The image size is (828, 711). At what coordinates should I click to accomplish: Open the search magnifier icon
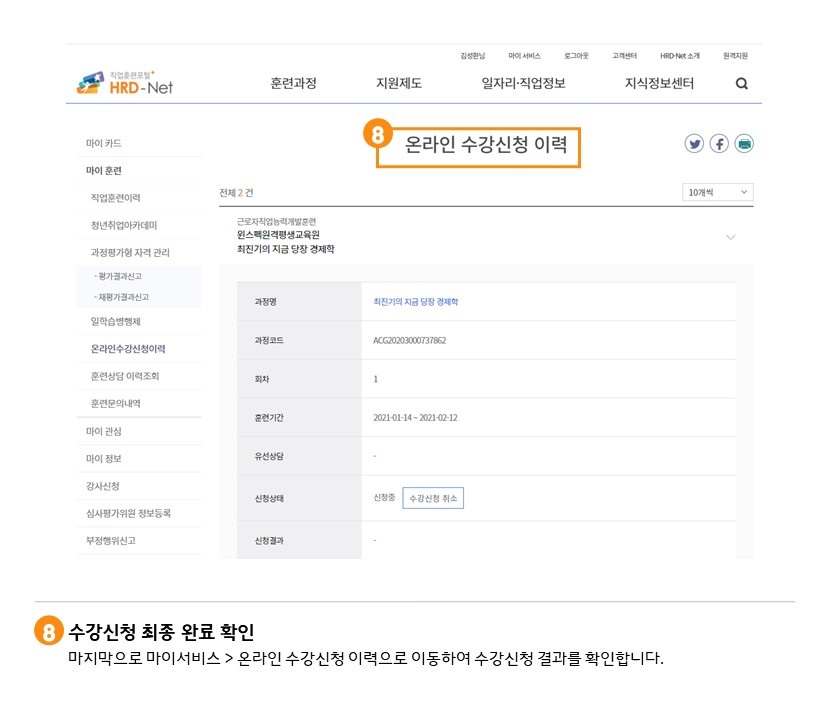click(741, 84)
